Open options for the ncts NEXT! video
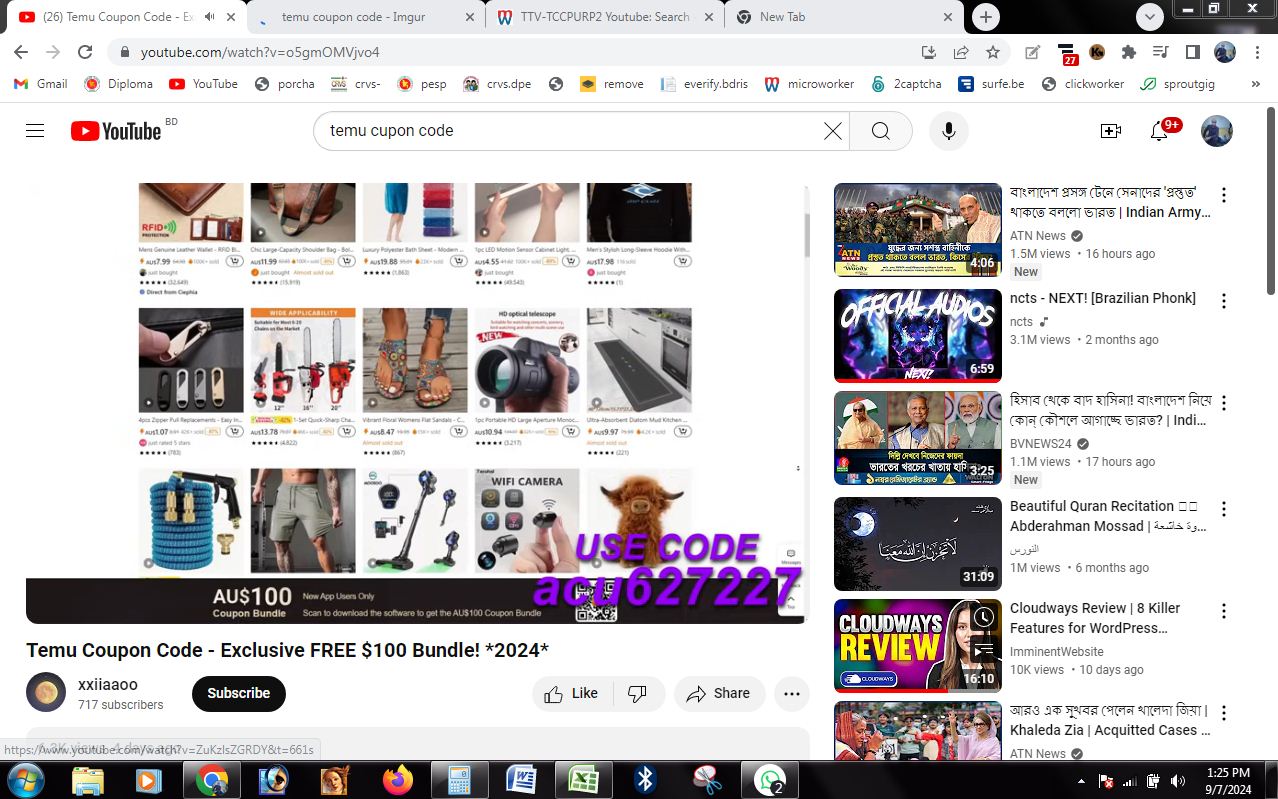This screenshot has height=799, width=1278. (1223, 301)
